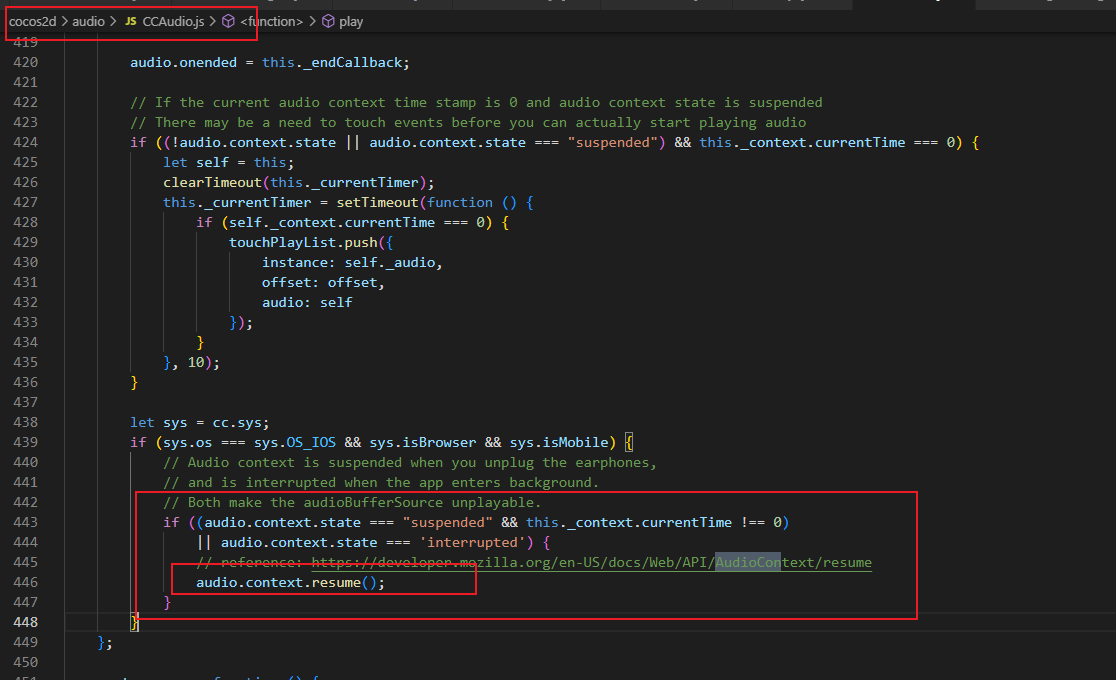Viewport: 1116px width, 680px height.
Task: Open the developer.mozilla.org AudioContext resume link
Action: point(591,563)
